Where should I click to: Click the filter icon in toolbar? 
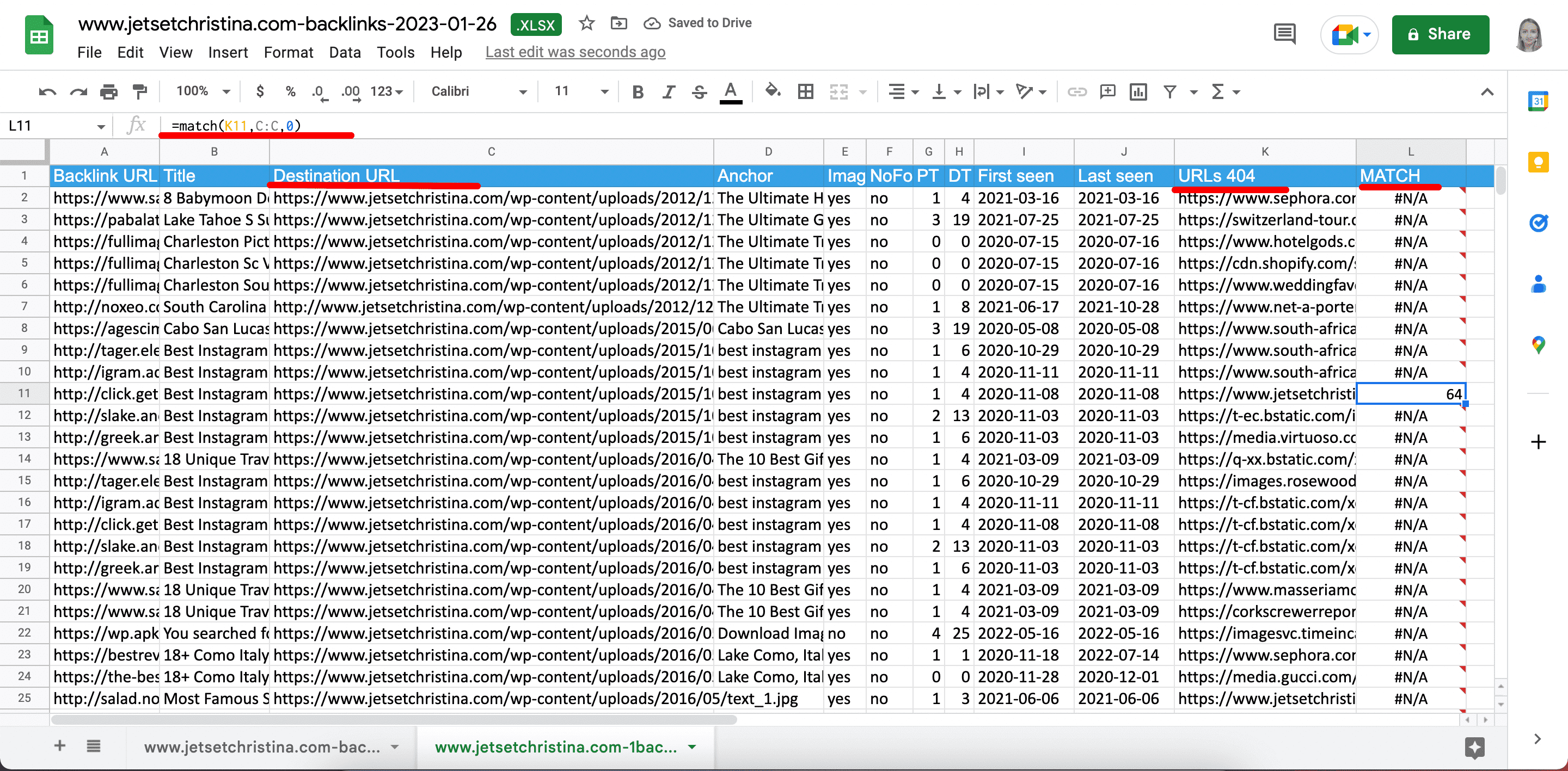(x=1170, y=94)
